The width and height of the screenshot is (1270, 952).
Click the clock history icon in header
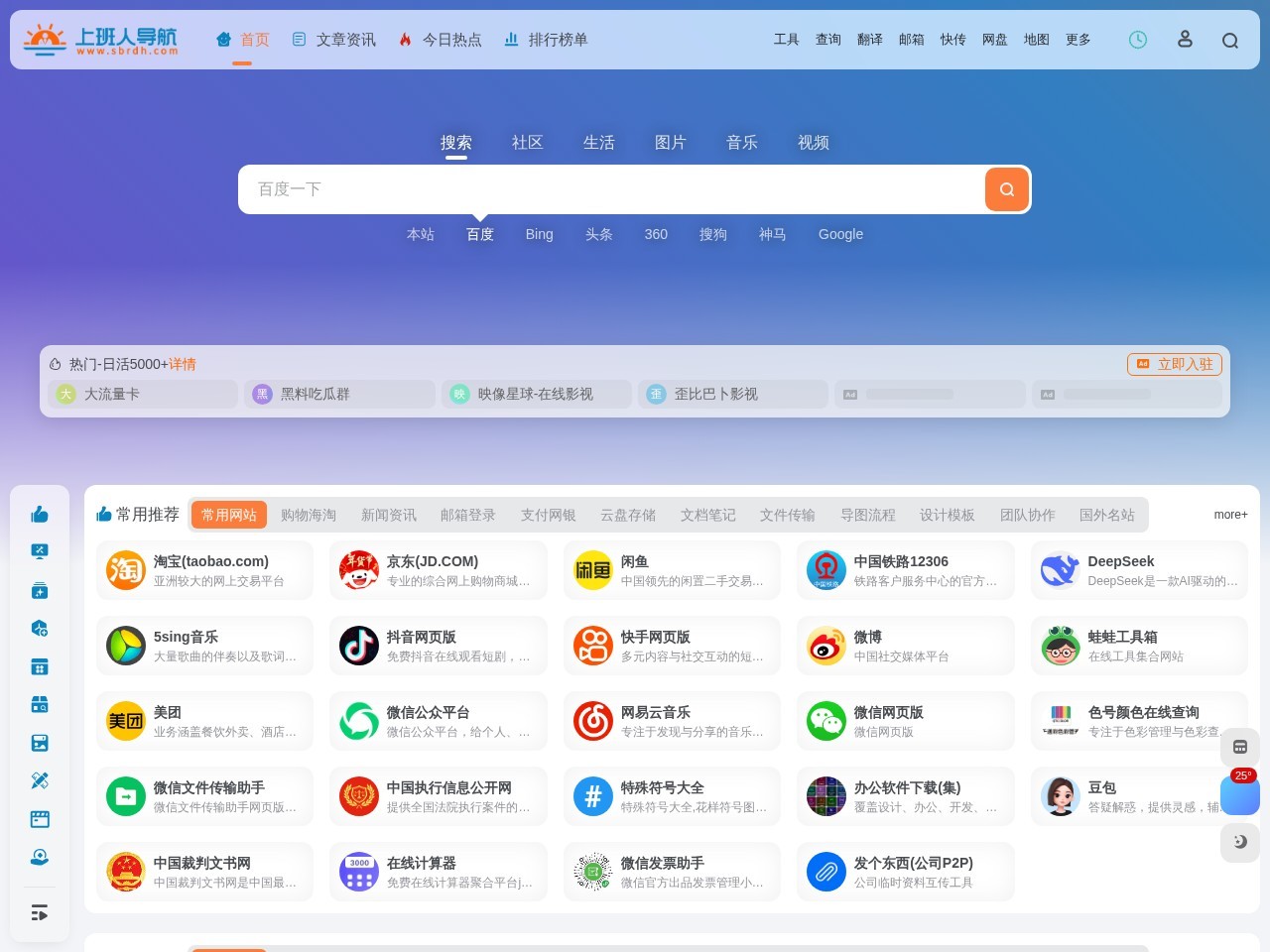coord(1138,40)
